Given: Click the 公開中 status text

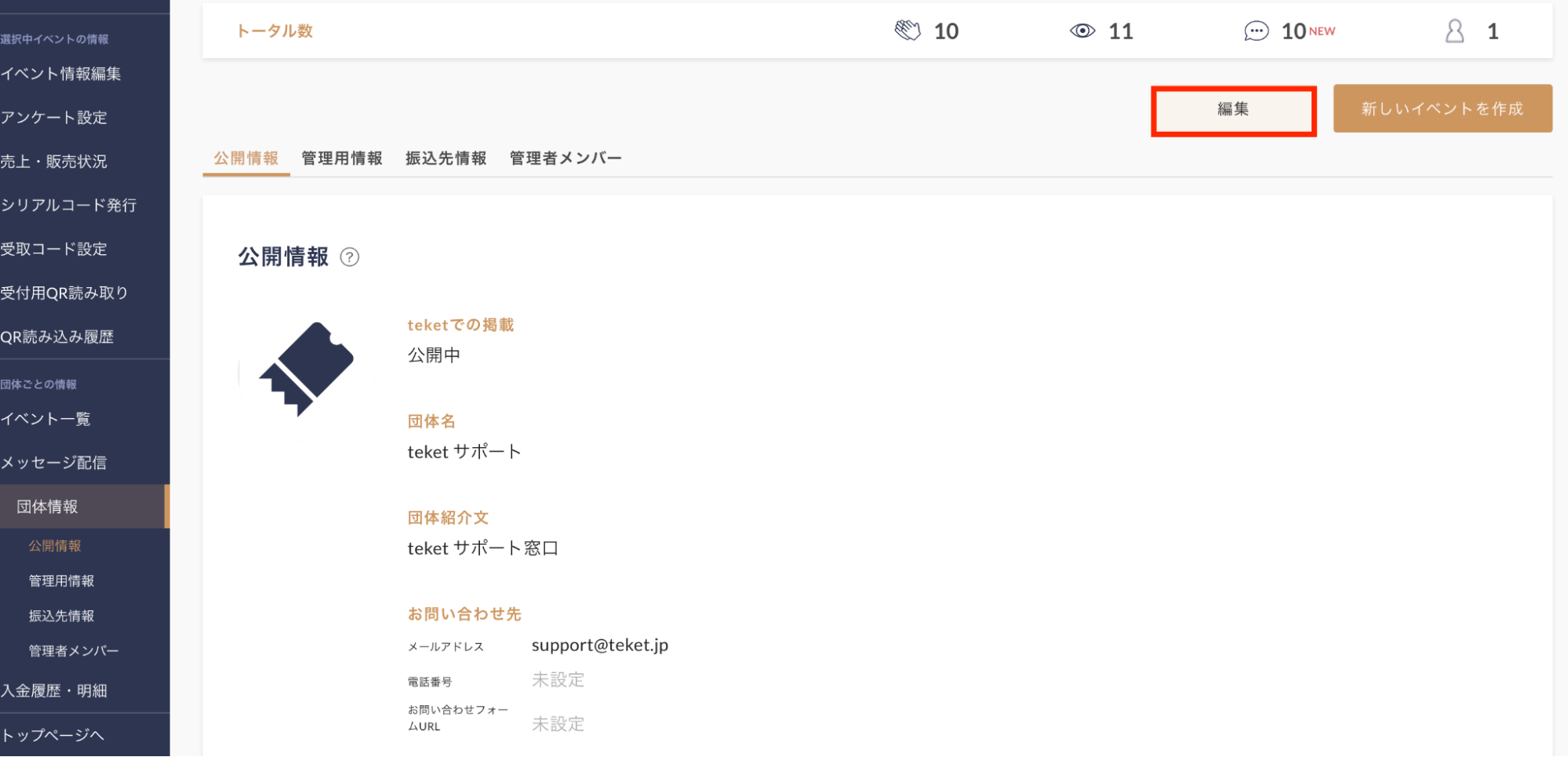Looking at the screenshot, I should point(434,355).
